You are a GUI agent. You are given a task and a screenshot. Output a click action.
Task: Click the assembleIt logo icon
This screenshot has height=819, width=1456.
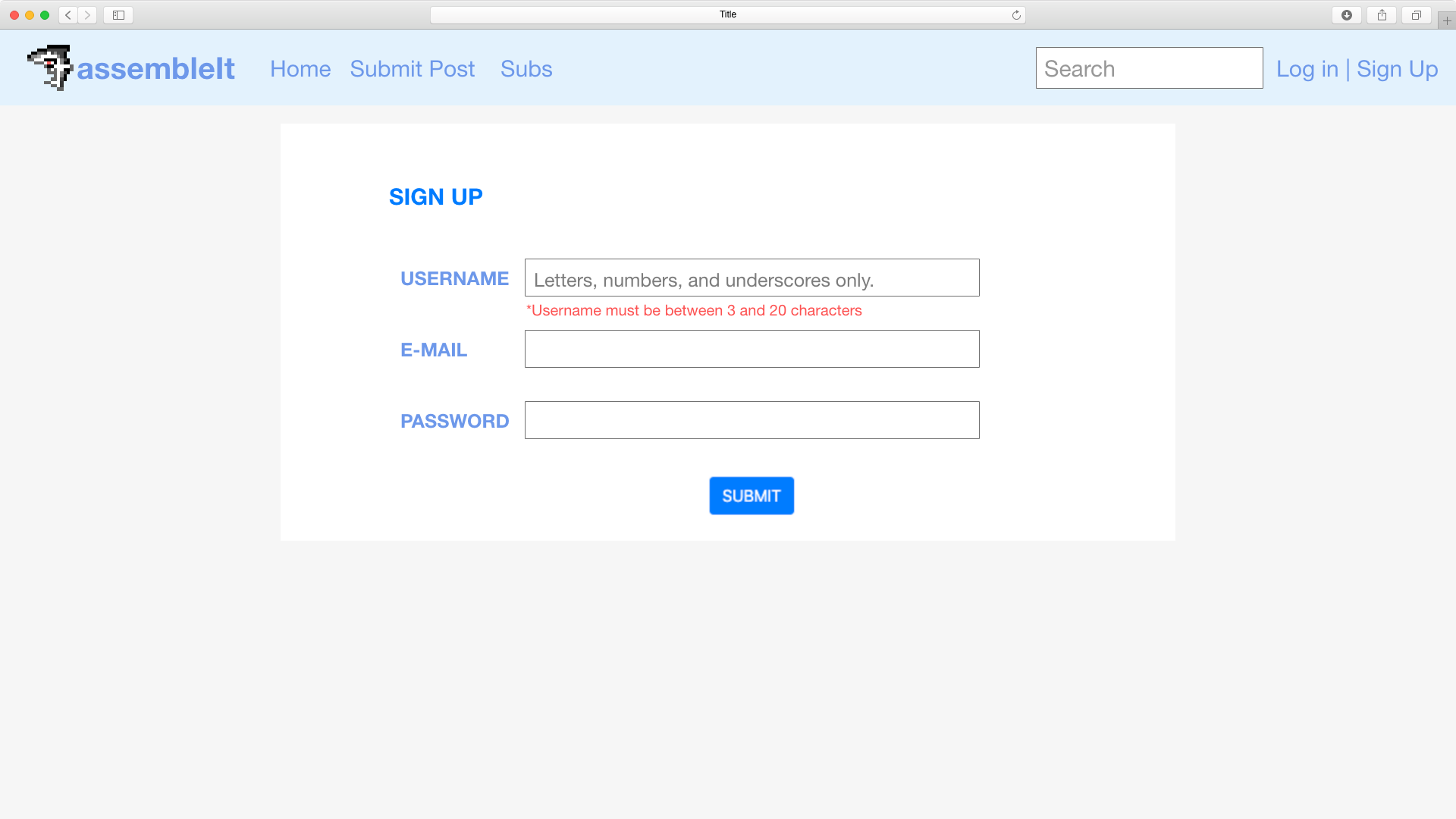pos(49,67)
